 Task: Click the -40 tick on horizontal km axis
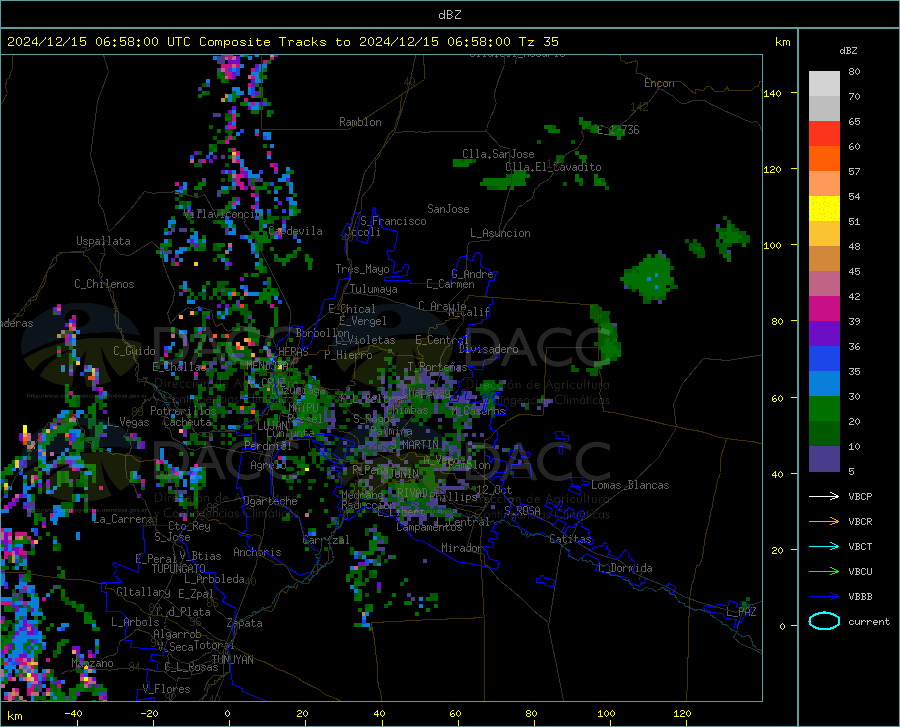(x=73, y=714)
